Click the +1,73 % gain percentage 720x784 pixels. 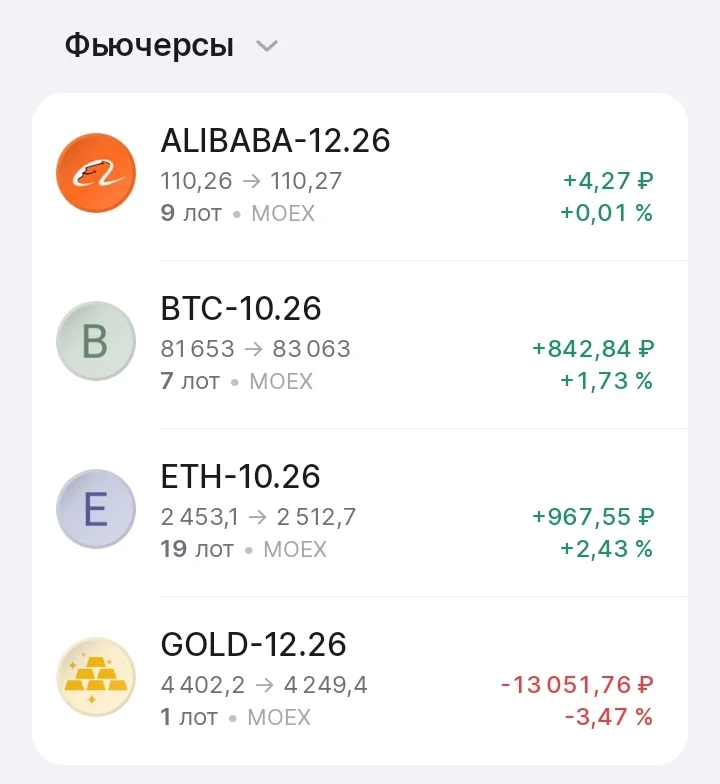606,381
